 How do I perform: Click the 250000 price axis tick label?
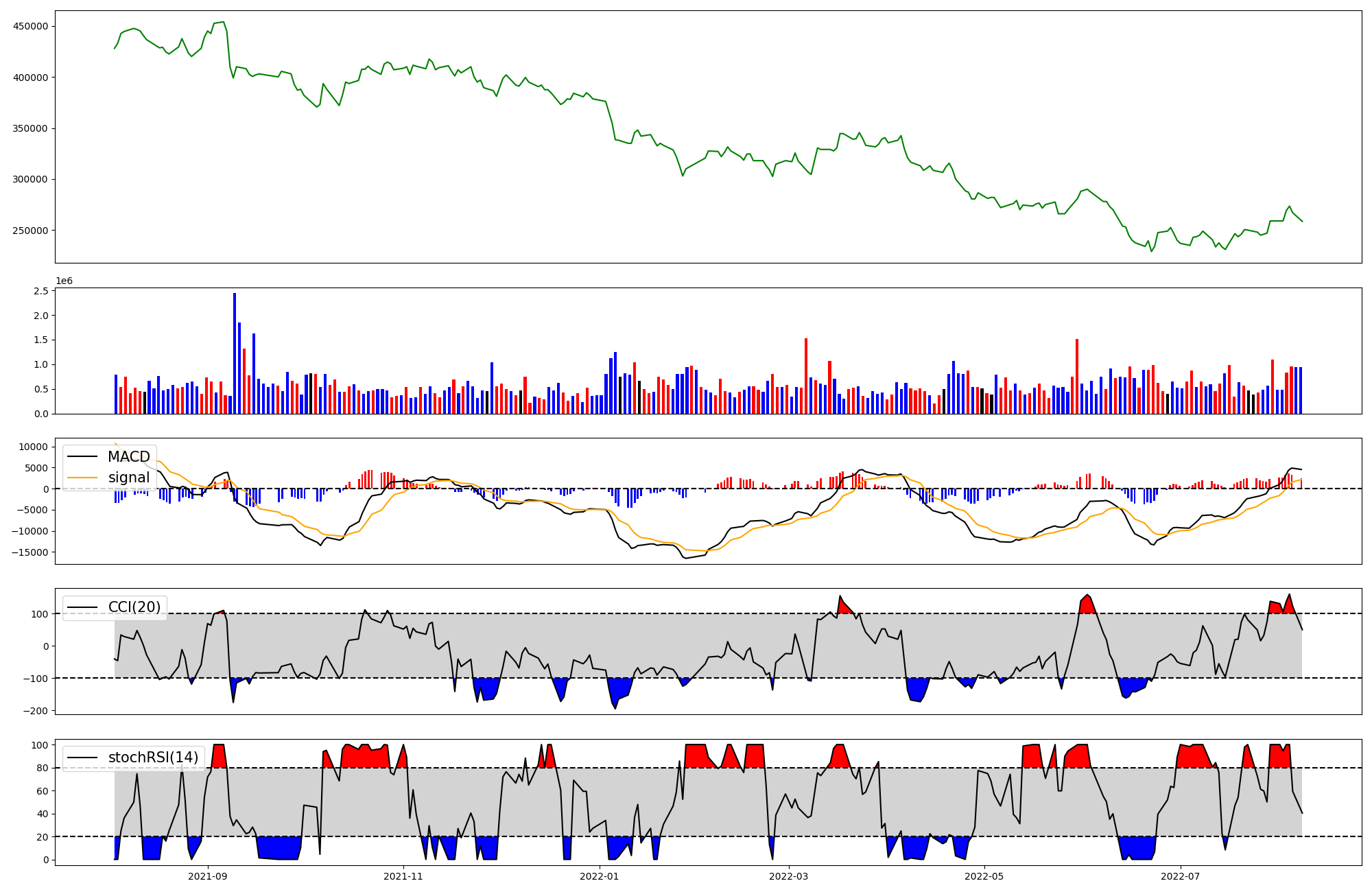(31, 231)
